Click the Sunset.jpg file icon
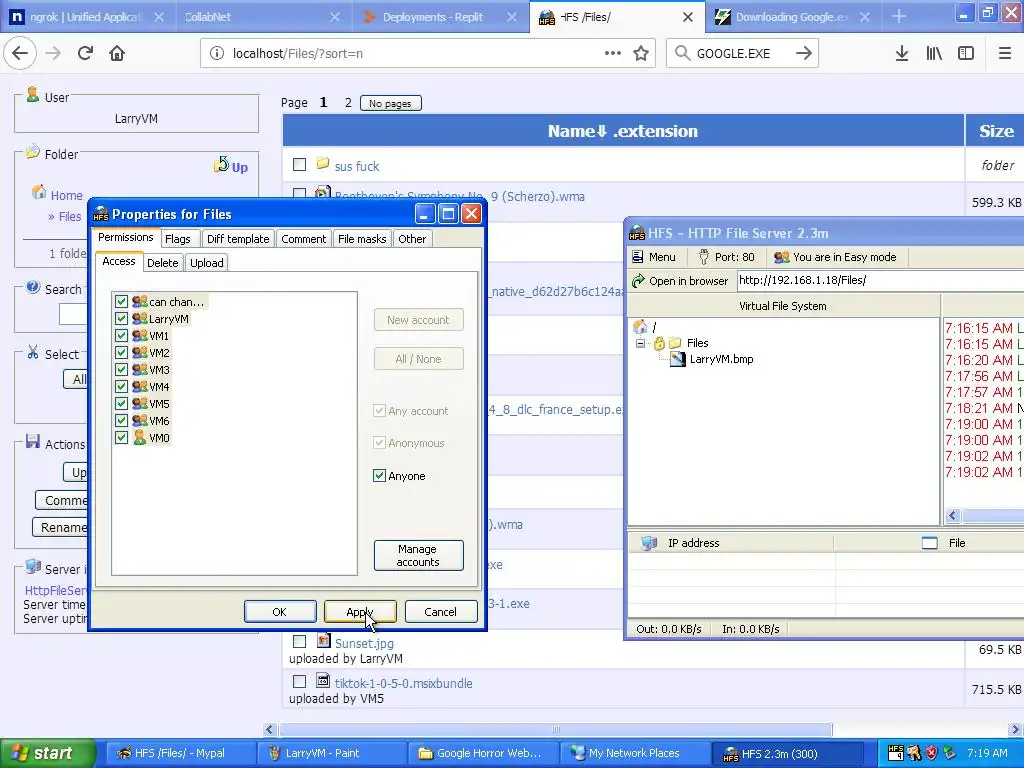Viewport: 1024px width, 768px height. click(323, 641)
